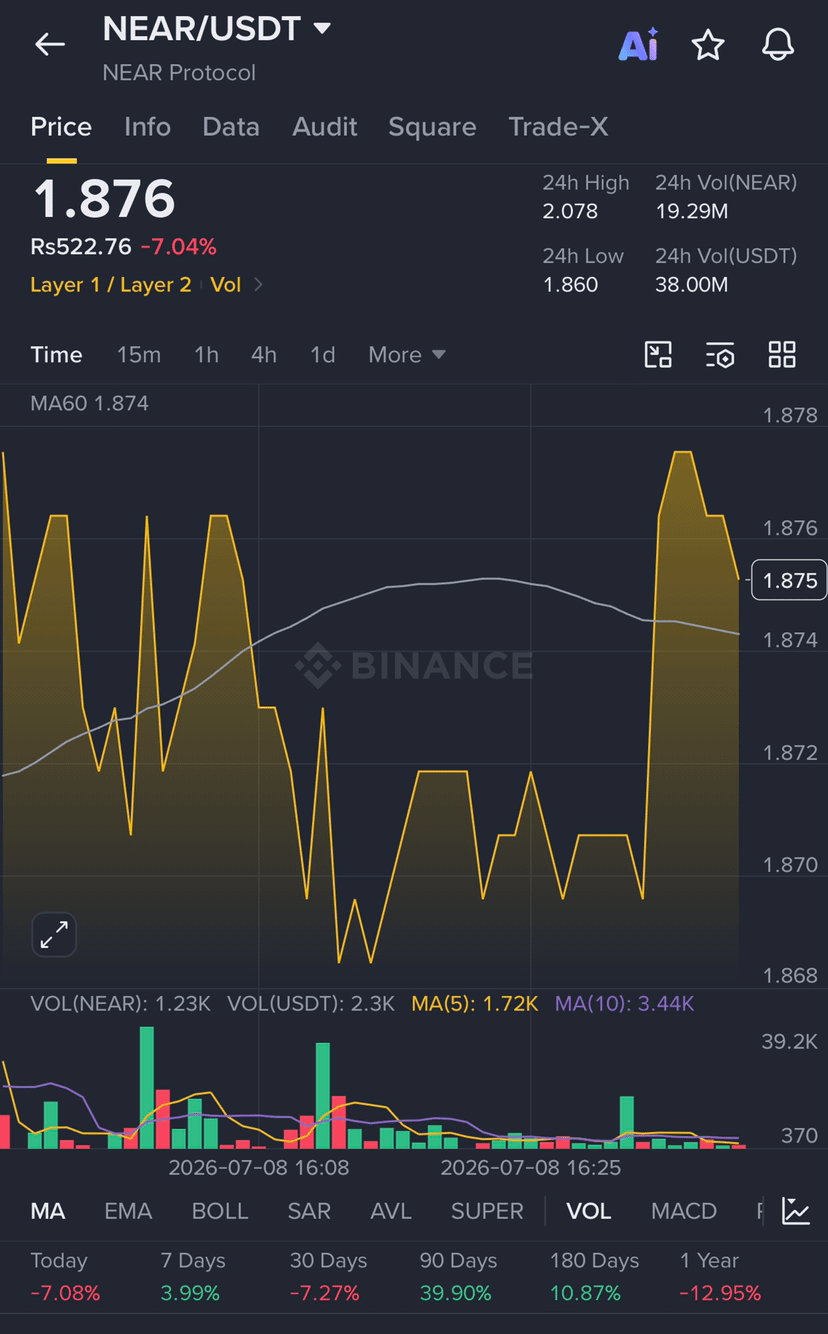Toggle the BOLL indicator
Viewport: 828px width, 1334px height.
coord(219,1211)
